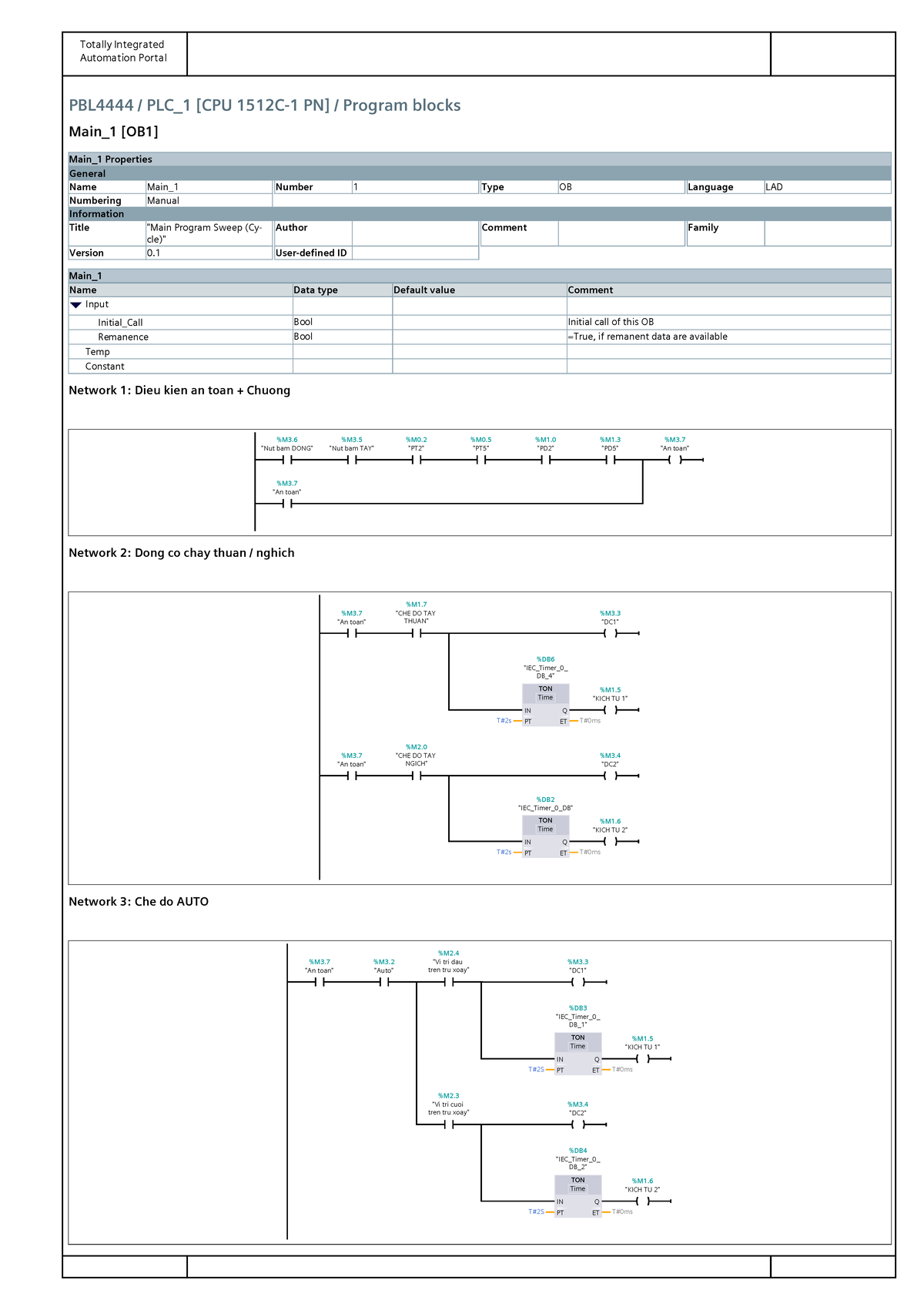Click the "Network 1: Dieu kien an toan + Chuong" title

(x=179, y=390)
